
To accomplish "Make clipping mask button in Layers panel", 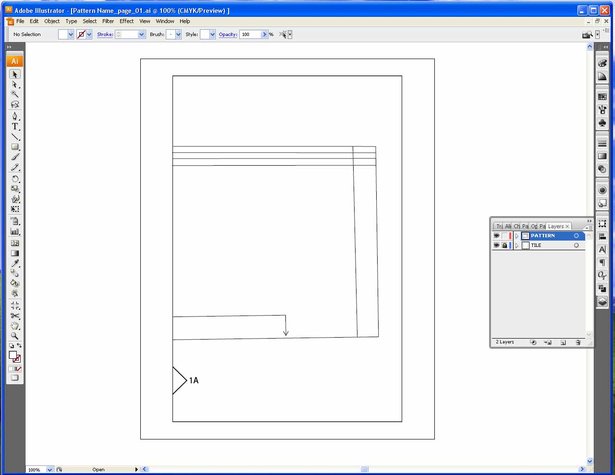I will tap(533, 342).
